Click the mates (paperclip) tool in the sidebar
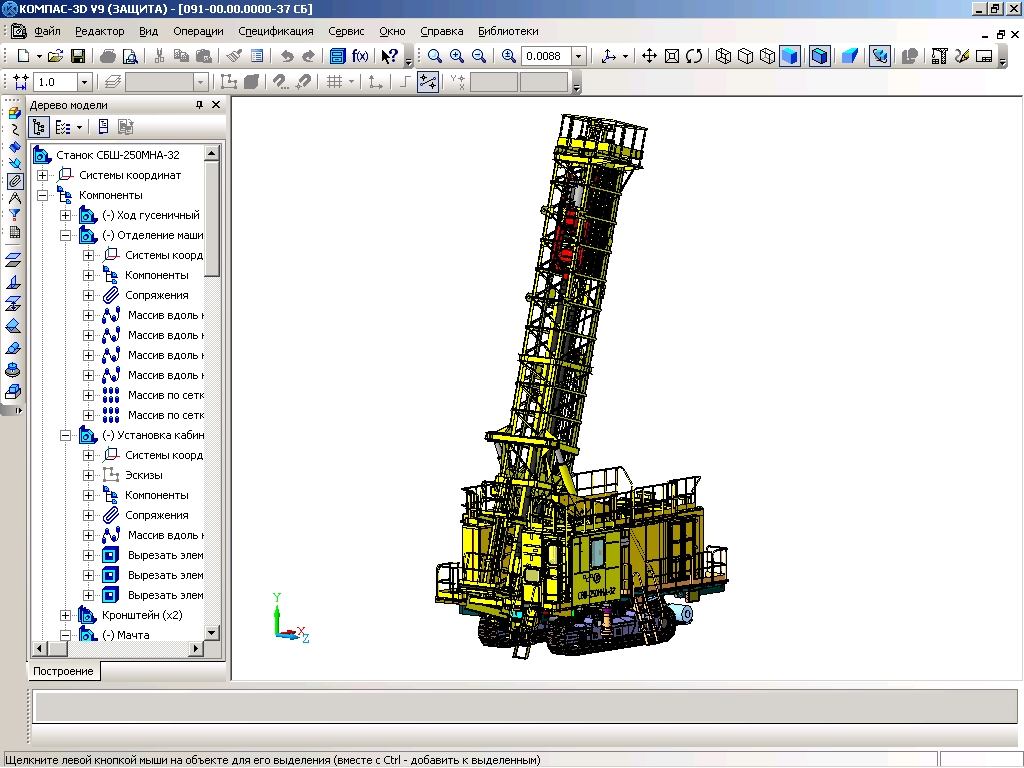The height and width of the screenshot is (768, 1024). pyautogui.click(x=14, y=180)
